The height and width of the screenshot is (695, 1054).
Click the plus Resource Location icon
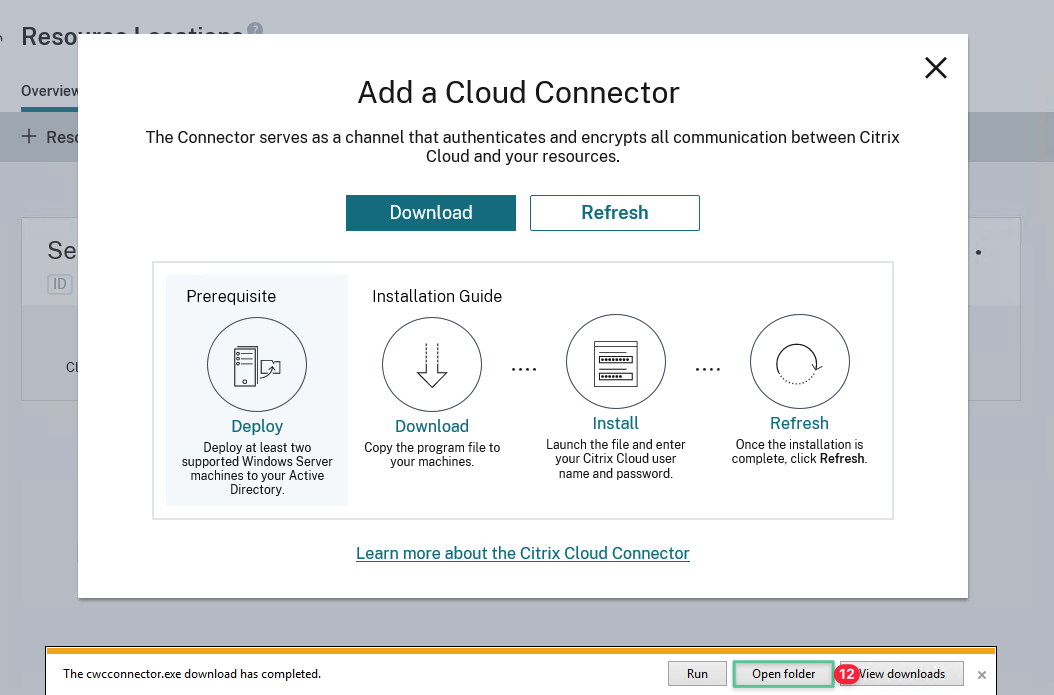29,136
